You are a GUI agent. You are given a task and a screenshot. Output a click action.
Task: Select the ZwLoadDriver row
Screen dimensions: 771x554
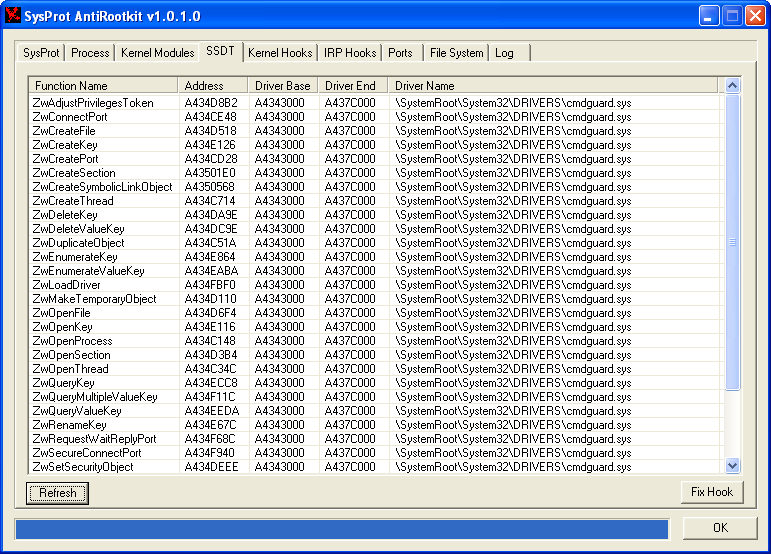coord(374,285)
